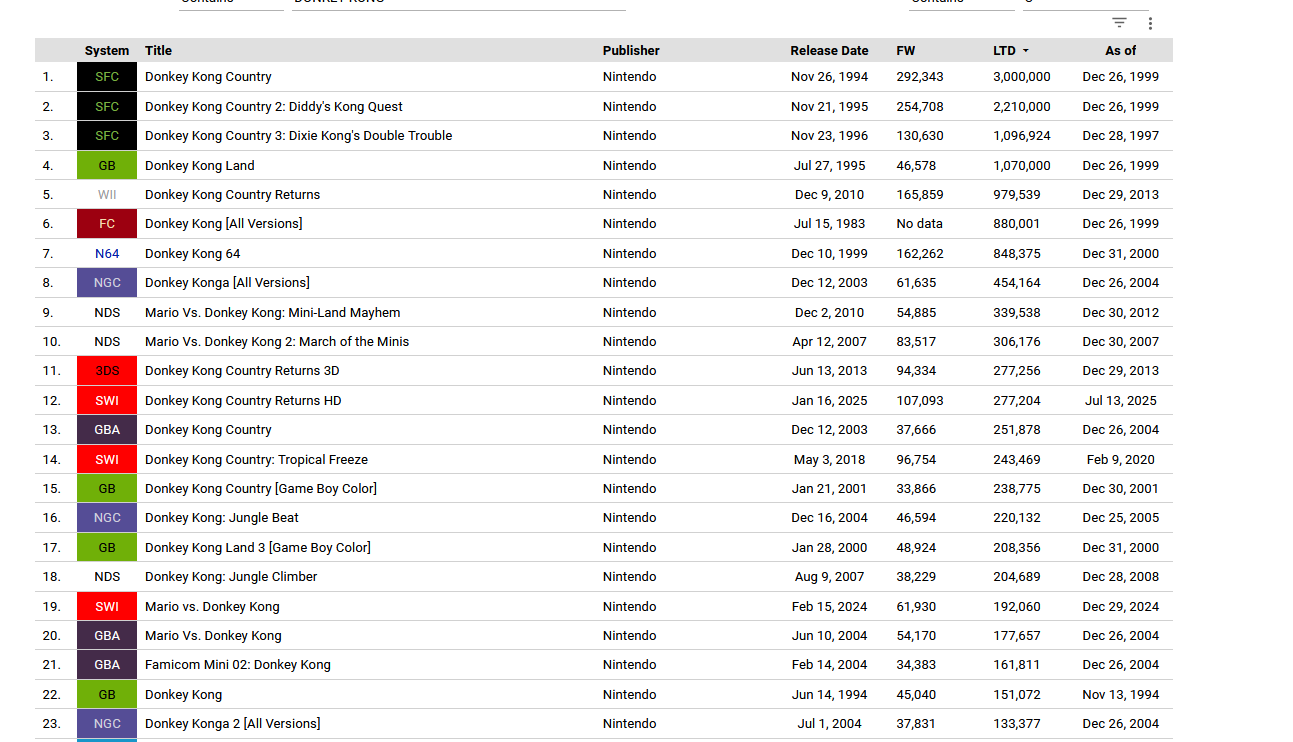Select title 'Donkey Kong Land 3 [Game Boy Color]'
Image resolution: width=1293 pixels, height=742 pixels.
[x=258, y=548]
